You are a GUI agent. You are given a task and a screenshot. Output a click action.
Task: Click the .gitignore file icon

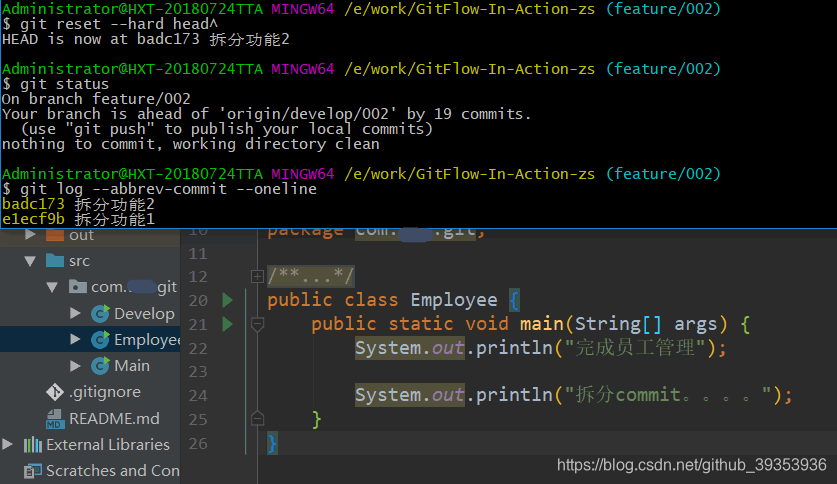point(54,392)
